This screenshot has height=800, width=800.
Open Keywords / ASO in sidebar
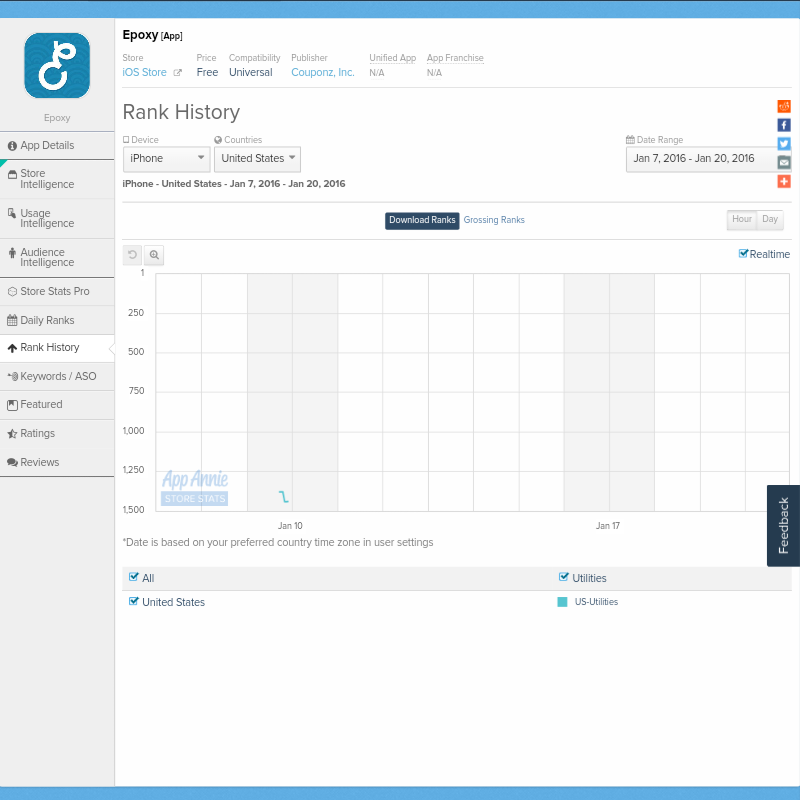pos(57,377)
